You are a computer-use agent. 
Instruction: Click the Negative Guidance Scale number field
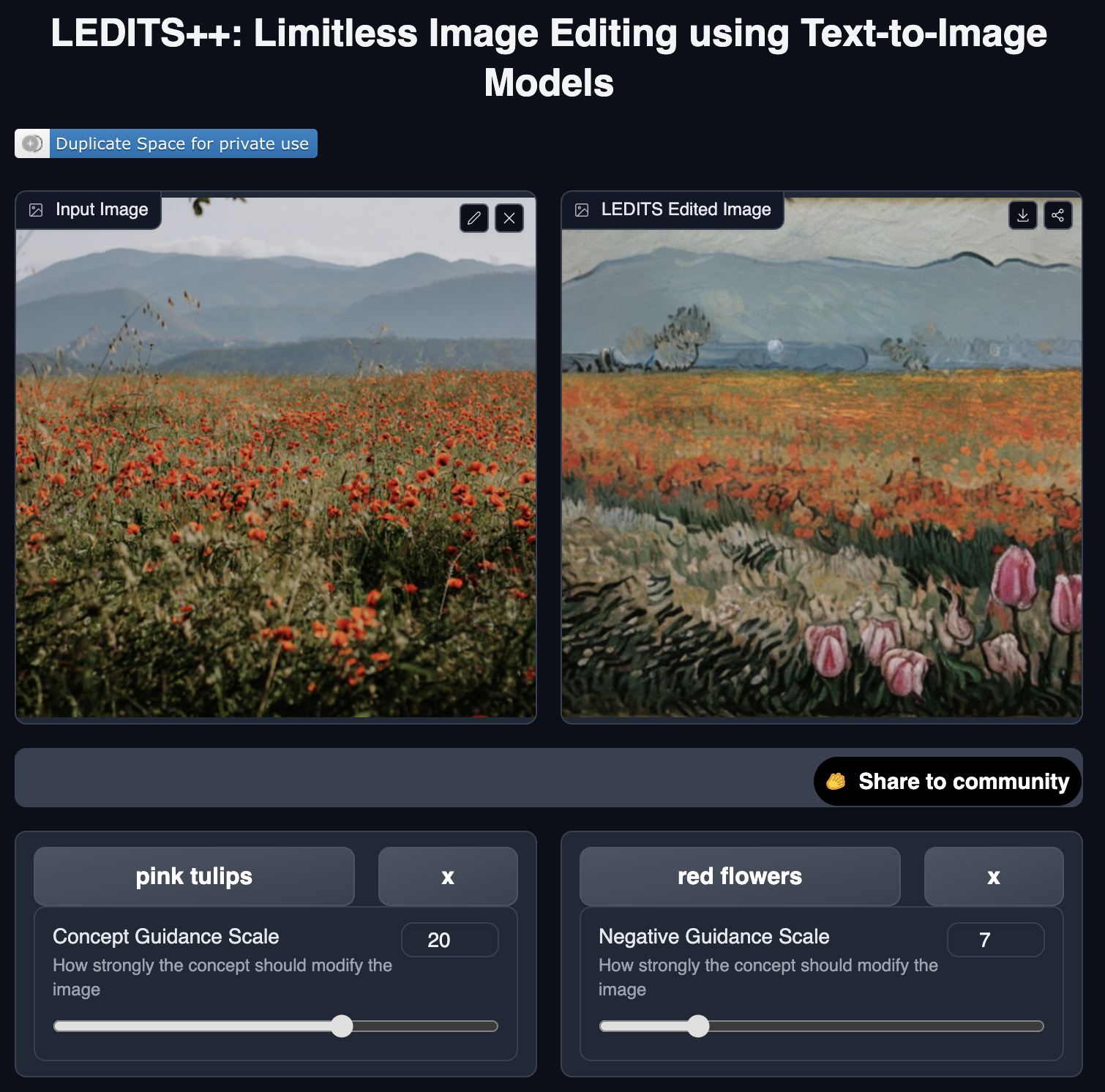tap(996, 940)
